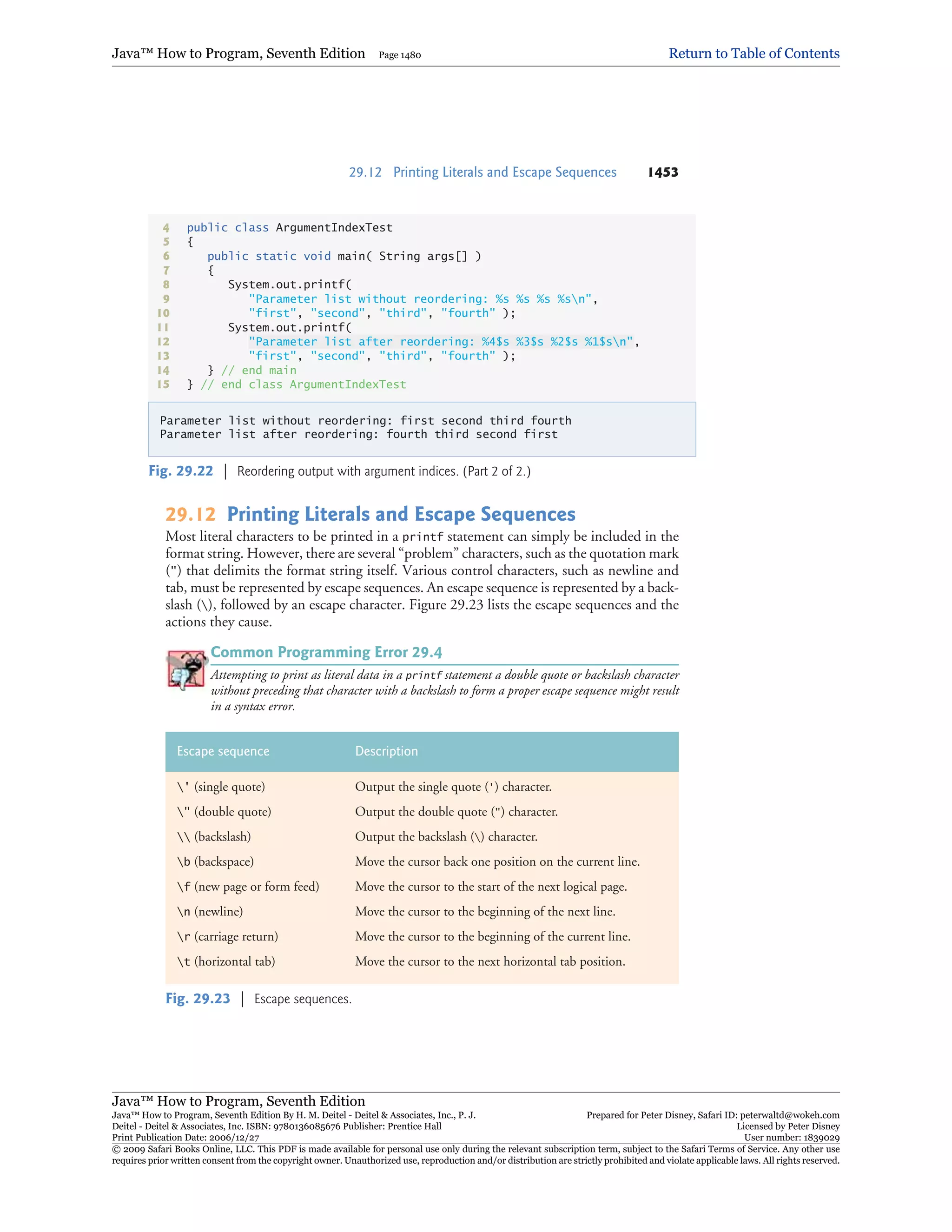This screenshot has height=1232, width=952.
Task: Click the footer Java How to Program title
Action: click(238, 1101)
